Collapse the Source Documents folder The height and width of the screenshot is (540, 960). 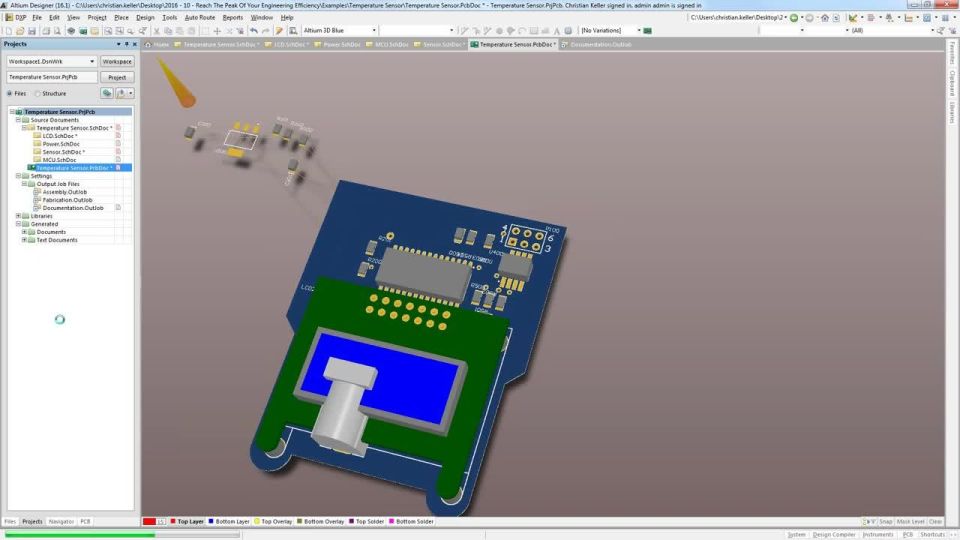(18, 120)
